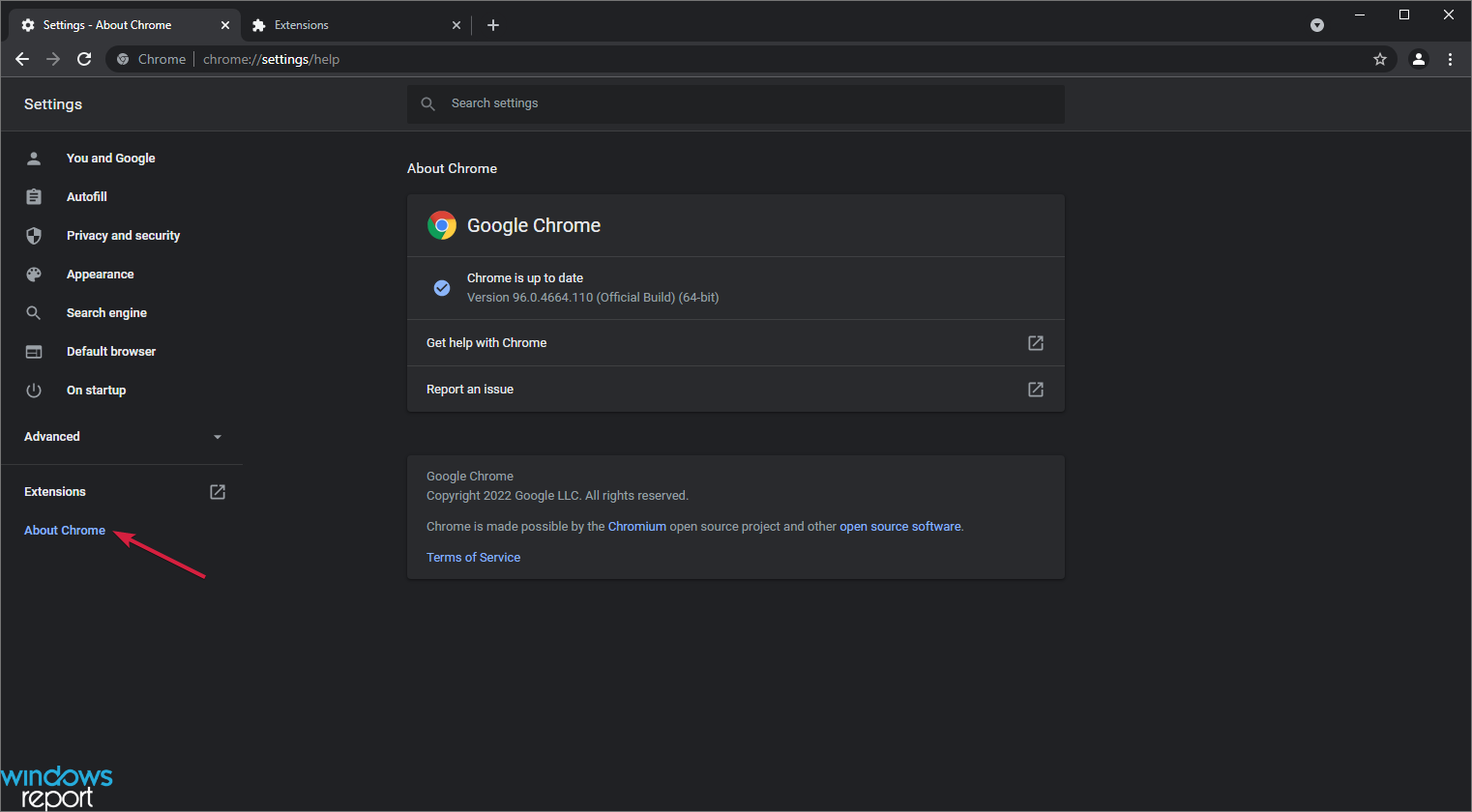1472x812 pixels.
Task: Close the Settings - About Chrome tab
Action: click(225, 25)
